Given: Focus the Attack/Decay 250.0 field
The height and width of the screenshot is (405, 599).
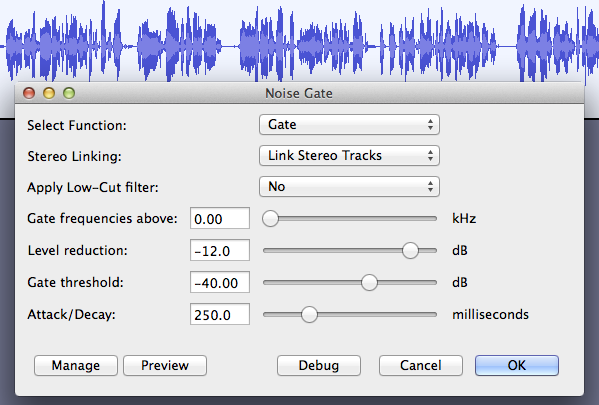Looking at the screenshot, I should [x=220, y=314].
